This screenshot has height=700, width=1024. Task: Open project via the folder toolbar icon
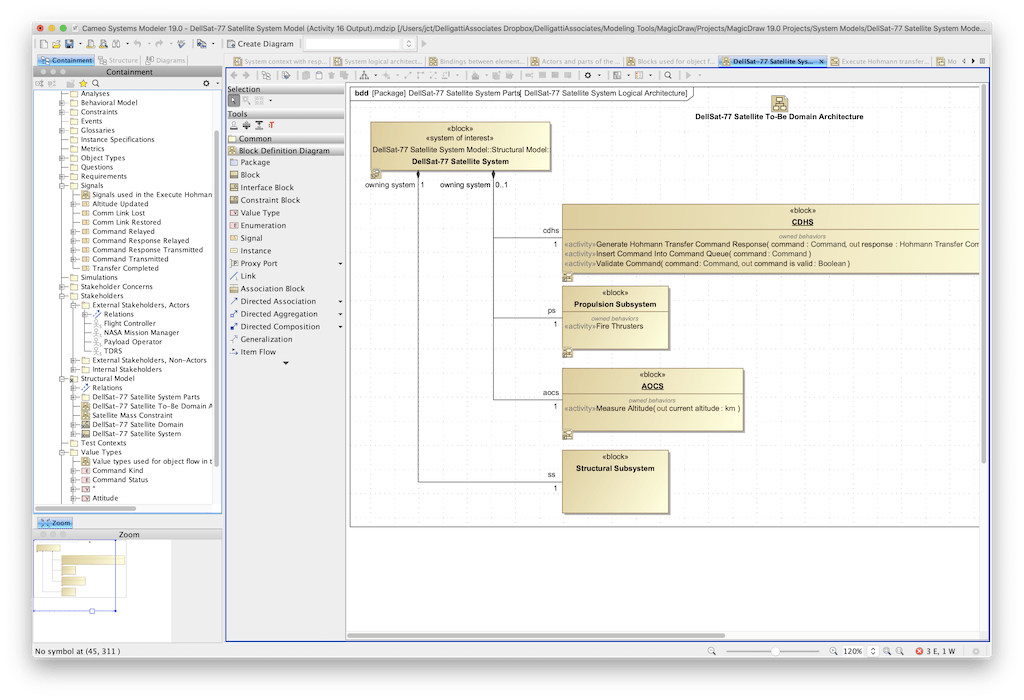coord(55,44)
